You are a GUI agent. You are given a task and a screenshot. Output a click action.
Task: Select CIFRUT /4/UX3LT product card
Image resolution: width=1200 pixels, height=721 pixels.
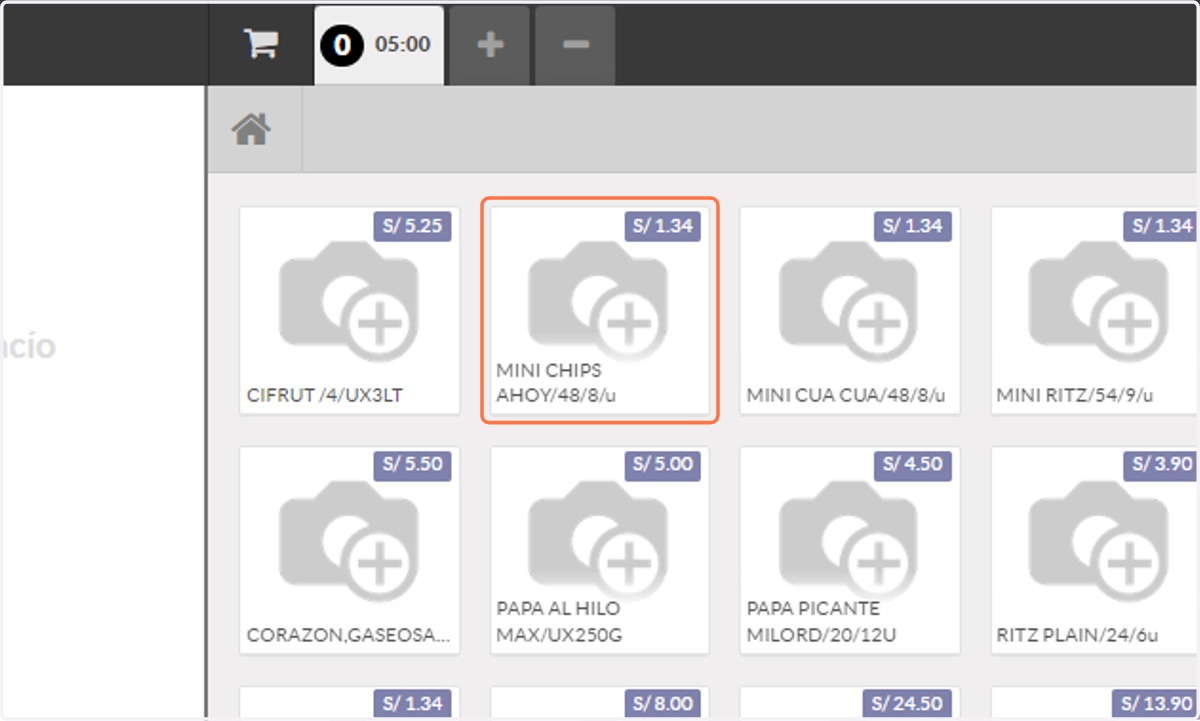(350, 311)
